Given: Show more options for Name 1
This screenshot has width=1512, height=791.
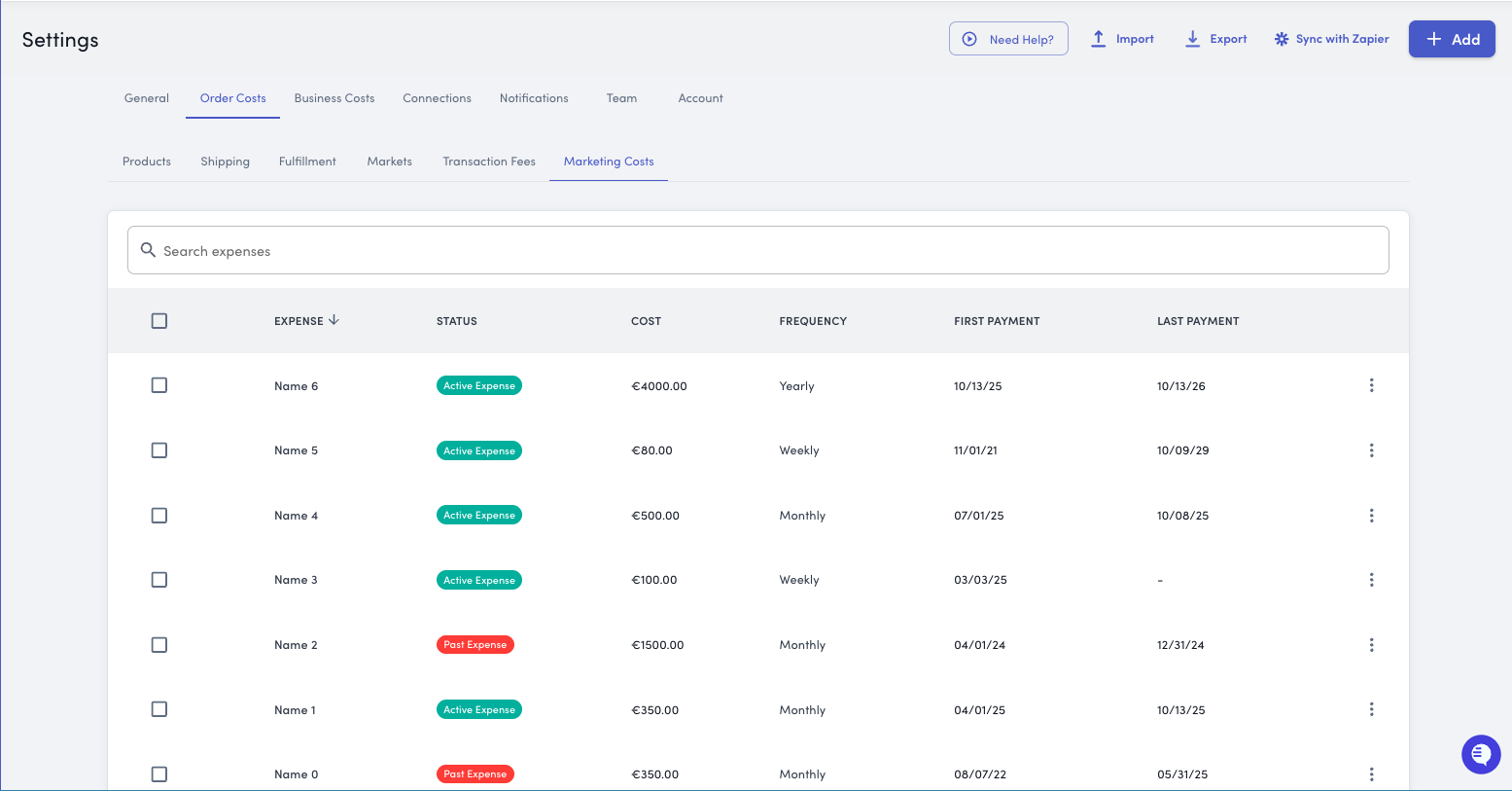Looking at the screenshot, I should click(1371, 709).
